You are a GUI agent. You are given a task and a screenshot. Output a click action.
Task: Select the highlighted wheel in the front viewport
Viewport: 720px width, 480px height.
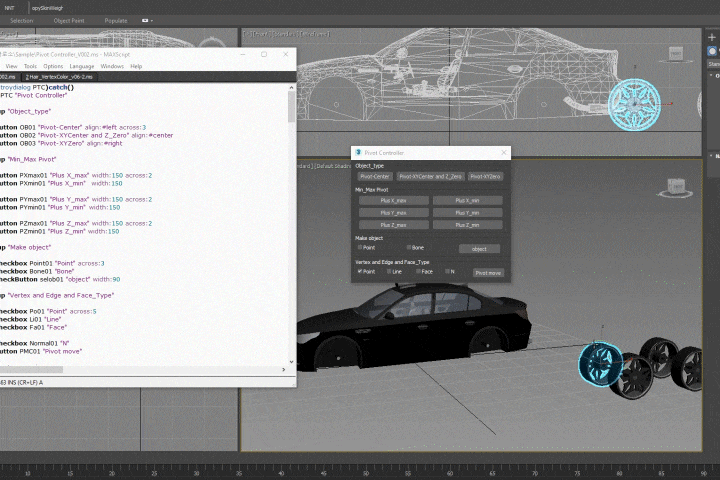(635, 104)
